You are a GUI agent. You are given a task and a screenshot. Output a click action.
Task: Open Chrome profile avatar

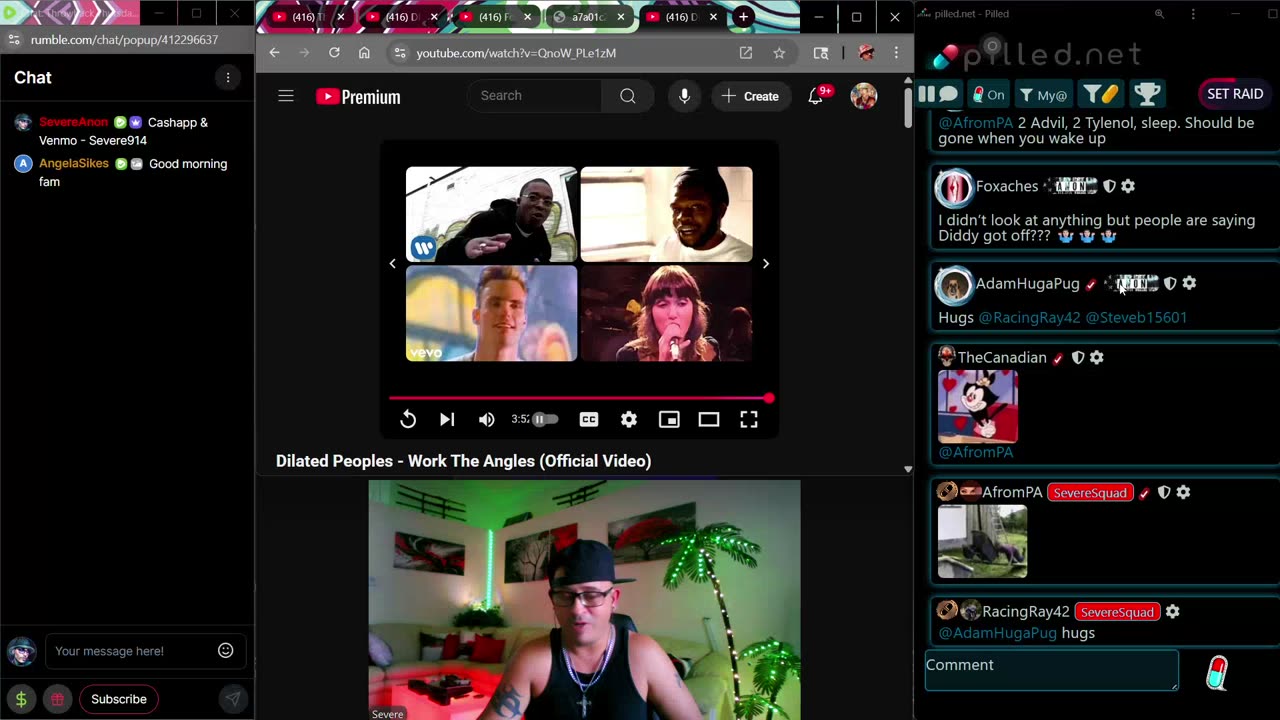pos(866,53)
